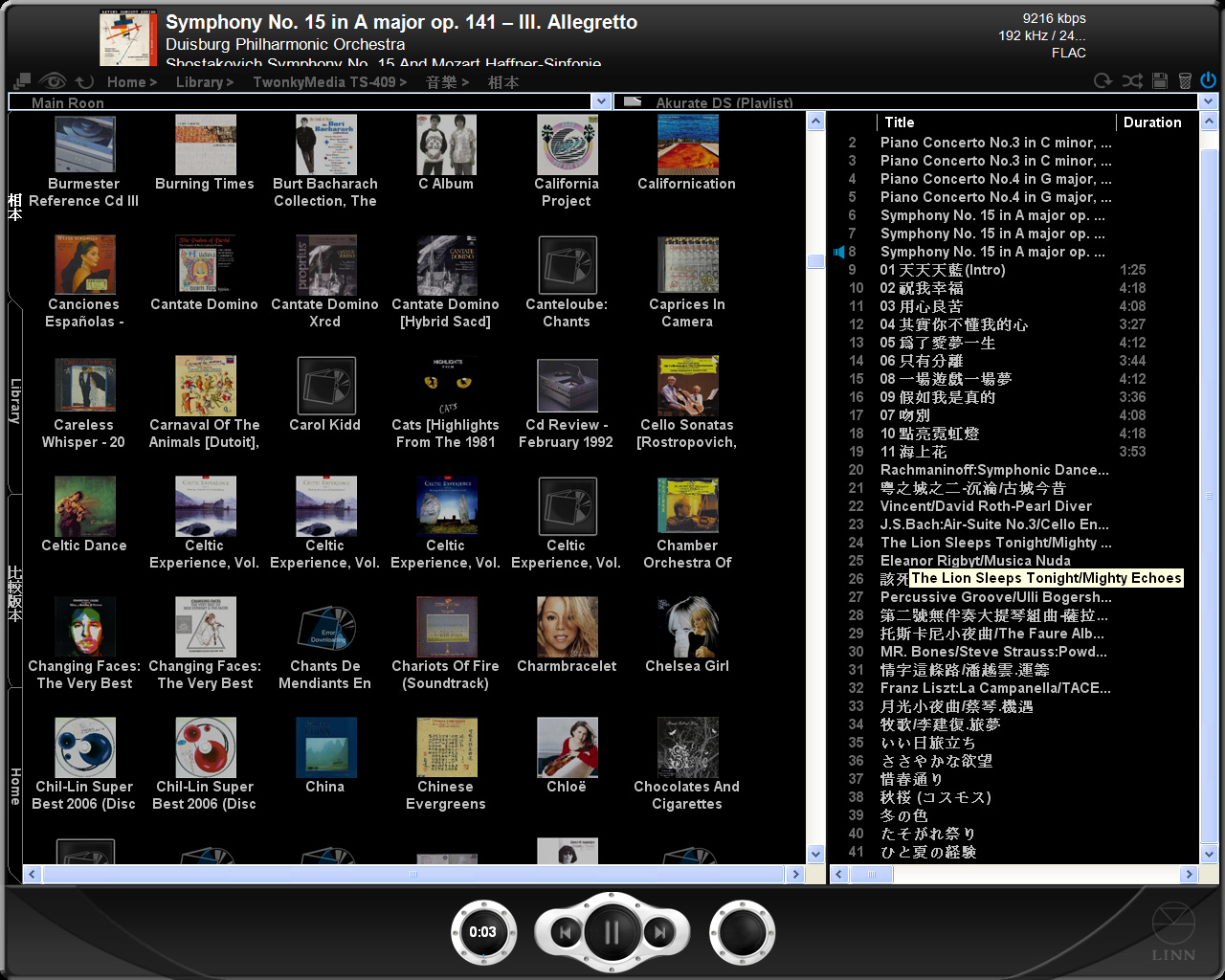1225x980 pixels.
Task: Click the volume control dial
Action: pyautogui.click(x=742, y=932)
